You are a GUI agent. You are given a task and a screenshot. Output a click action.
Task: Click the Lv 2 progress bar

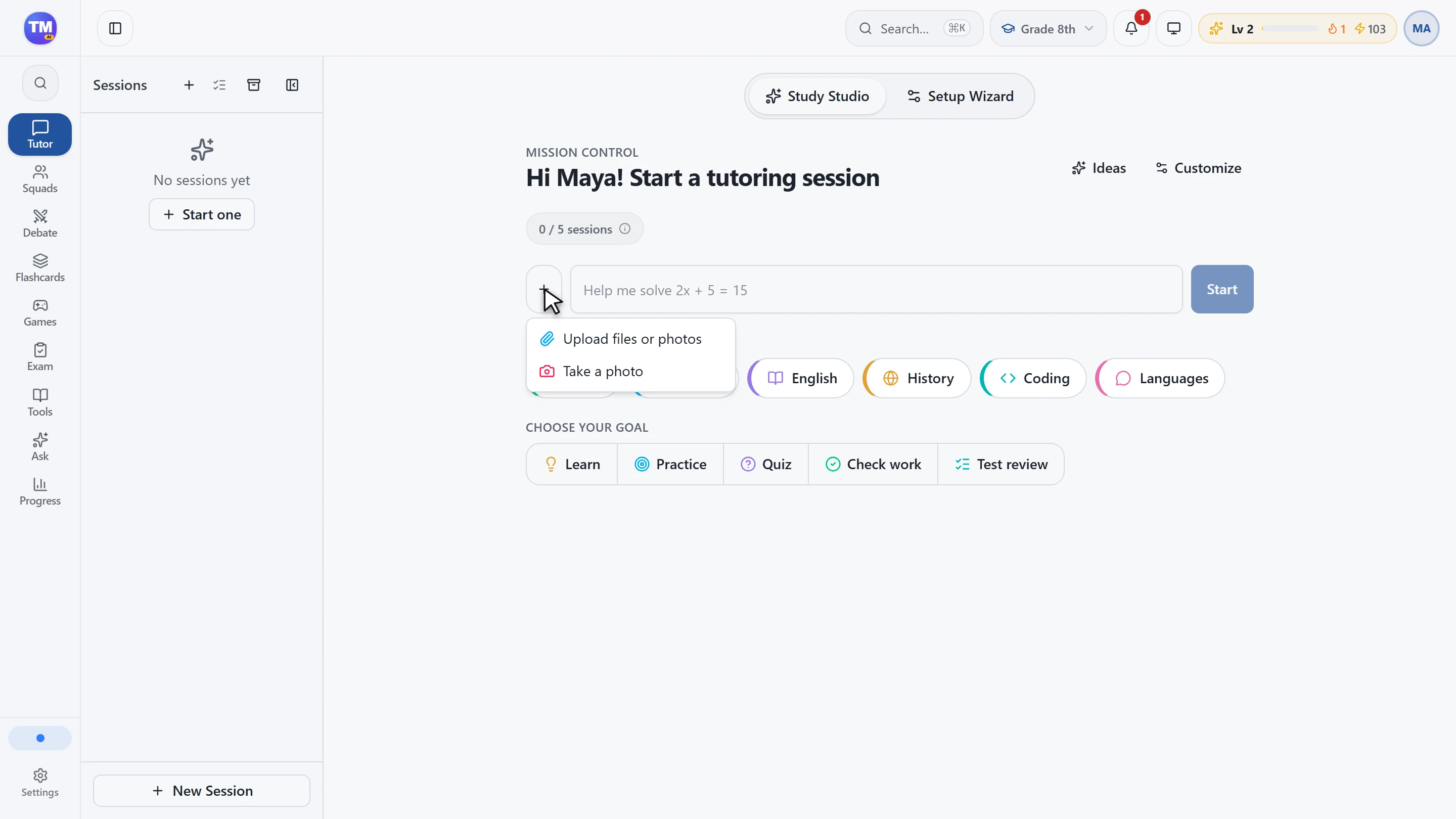(x=1290, y=28)
